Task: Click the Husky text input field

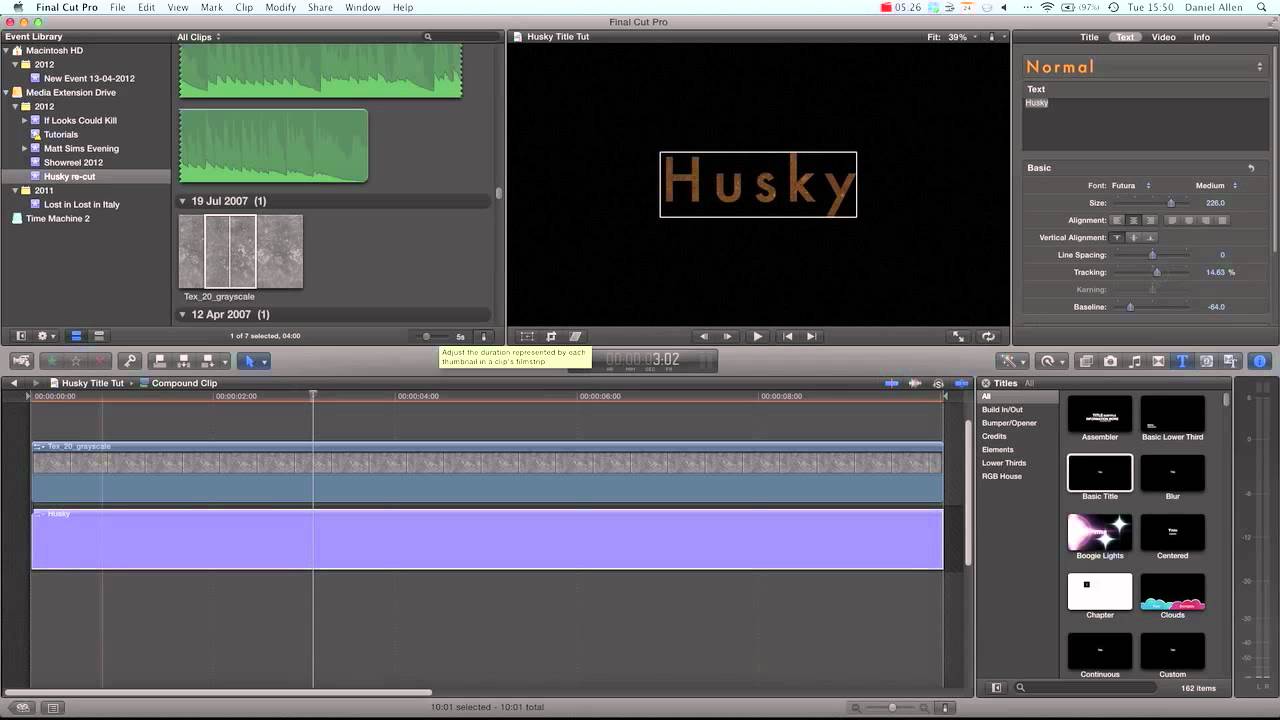Action: coord(1145,124)
